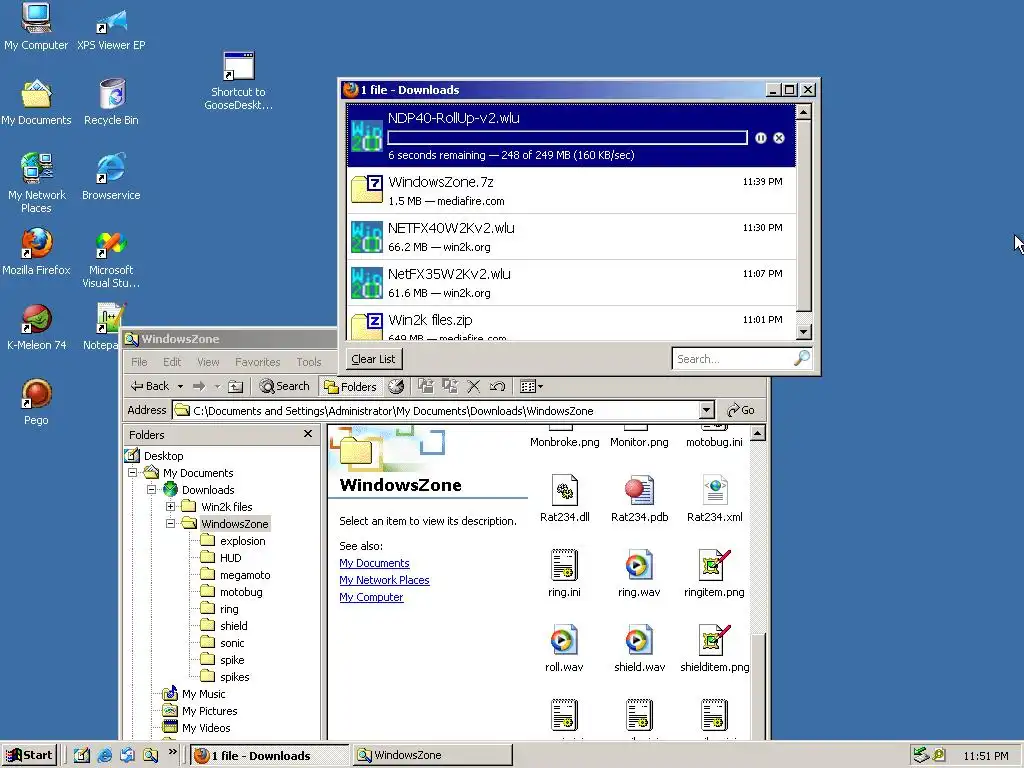Open XPS Viewer EP shortcut

point(111,26)
